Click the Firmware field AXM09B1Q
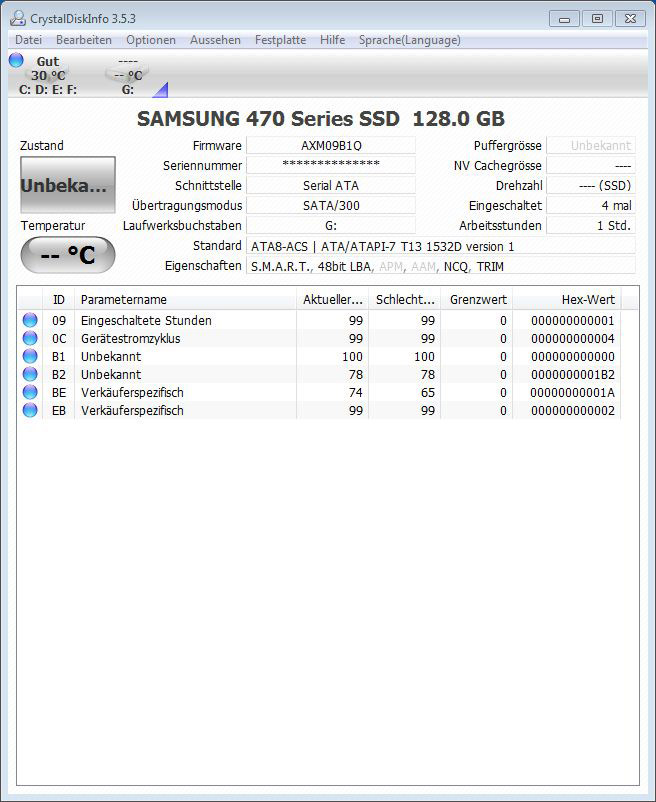Image resolution: width=656 pixels, height=802 pixels. [x=331, y=145]
